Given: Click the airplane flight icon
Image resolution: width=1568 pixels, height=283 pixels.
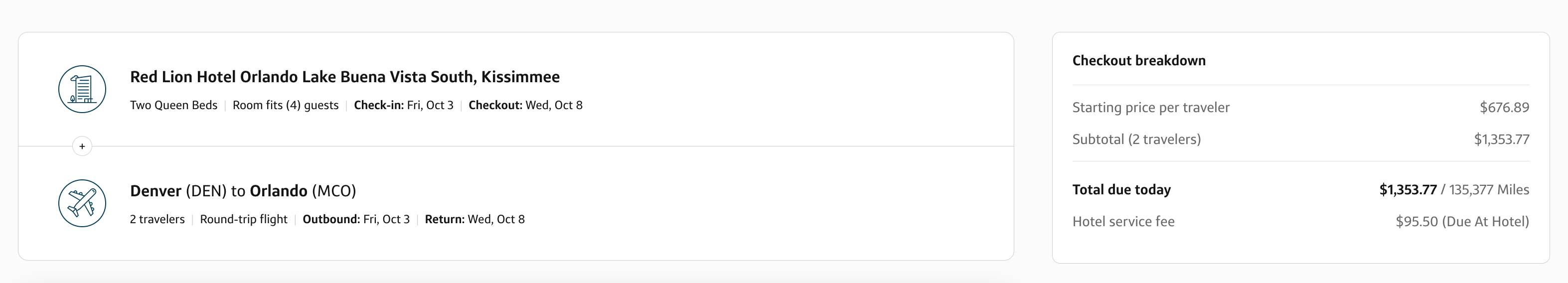Looking at the screenshot, I should pyautogui.click(x=82, y=203).
